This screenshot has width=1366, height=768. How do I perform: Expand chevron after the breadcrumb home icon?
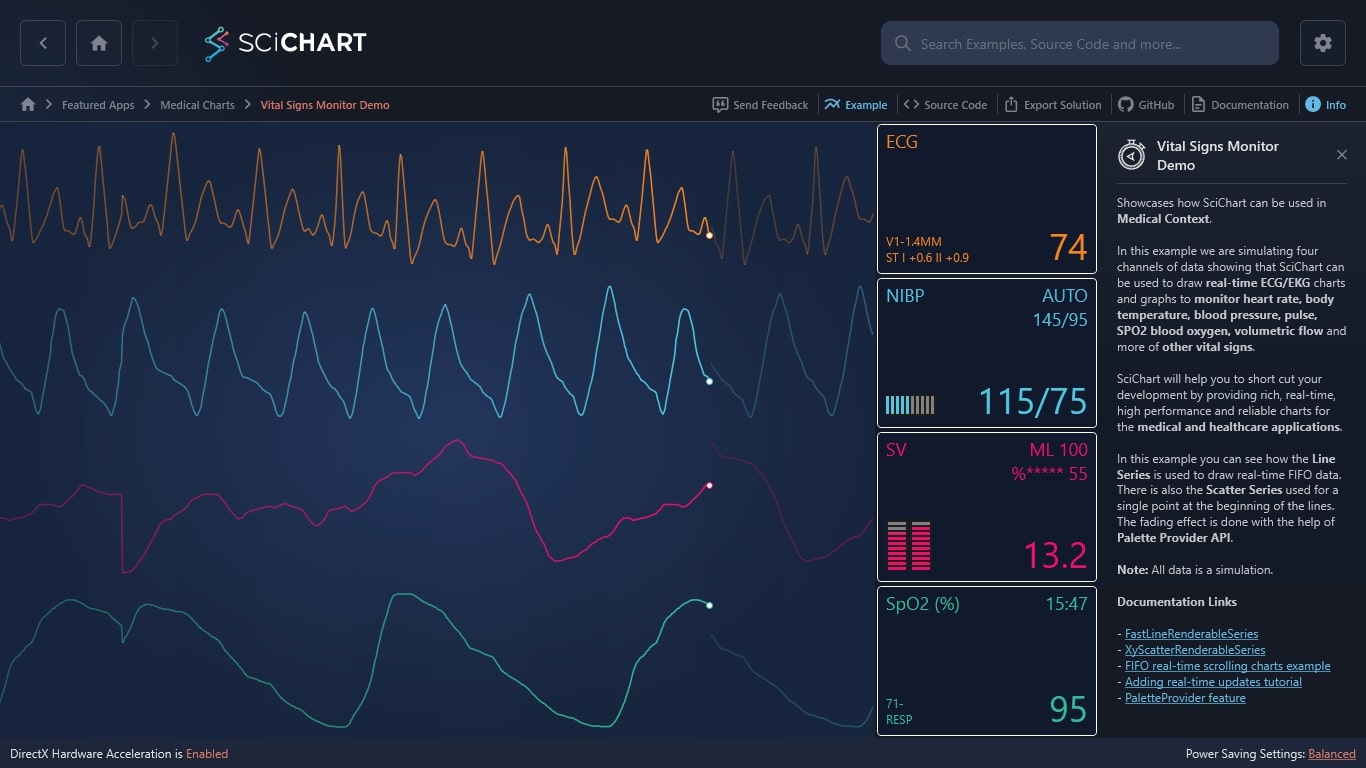pos(48,105)
